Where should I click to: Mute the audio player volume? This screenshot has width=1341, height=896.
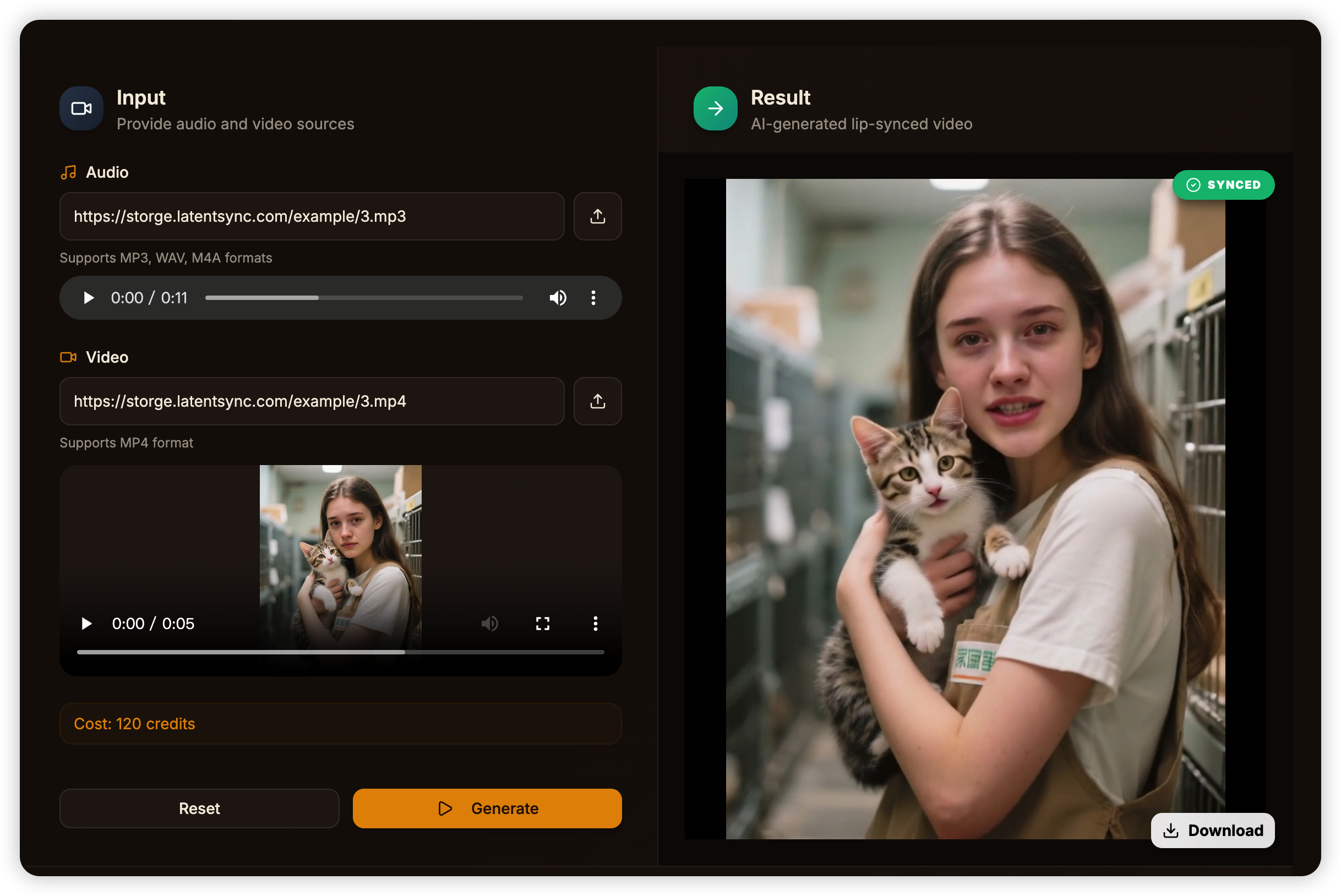click(558, 298)
